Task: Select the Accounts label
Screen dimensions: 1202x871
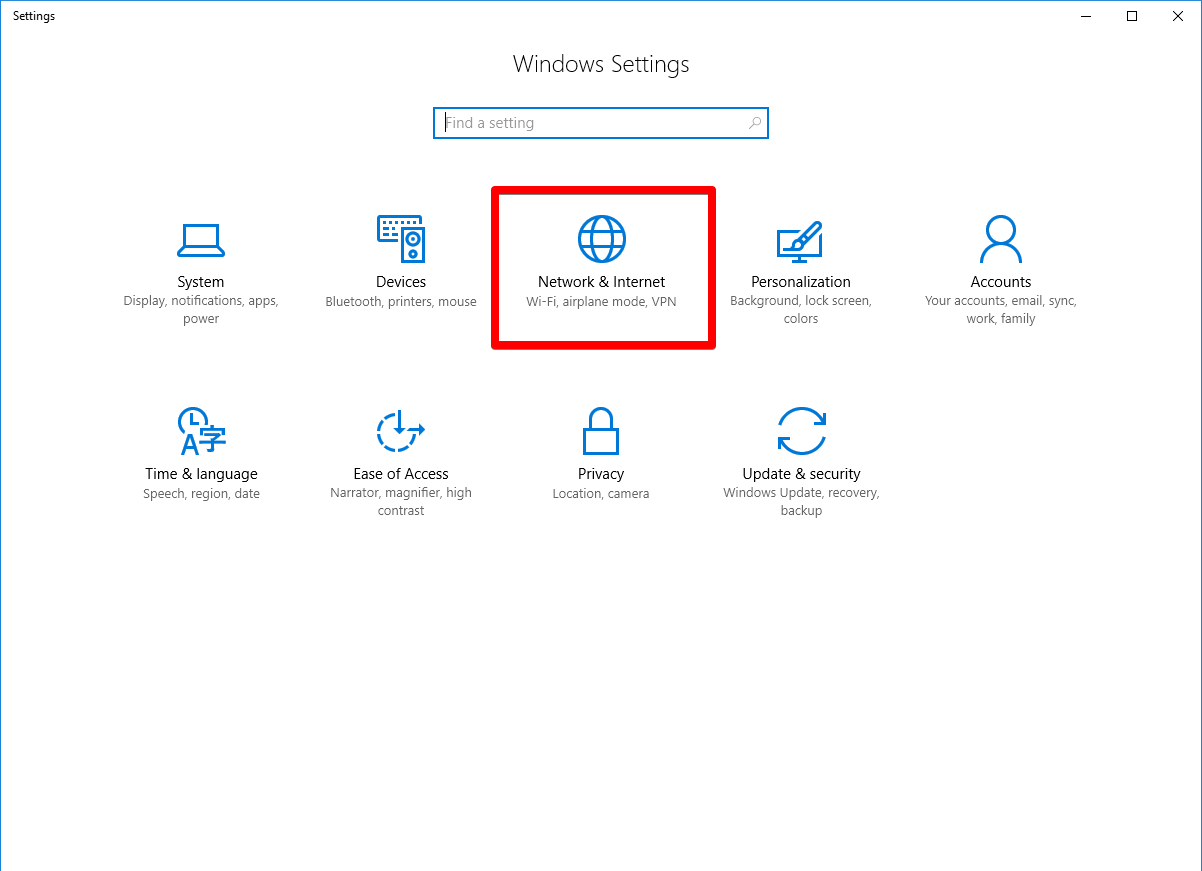Action: click(x=1001, y=282)
